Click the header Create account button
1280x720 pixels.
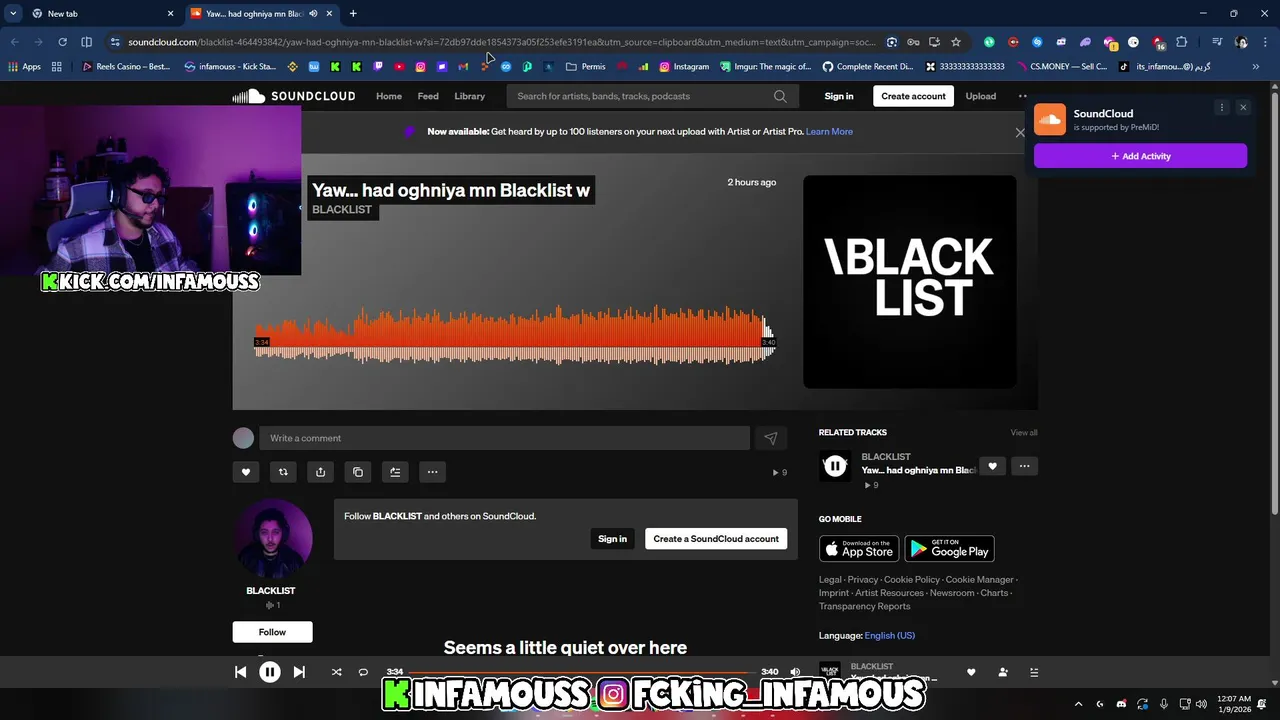pos(913,96)
